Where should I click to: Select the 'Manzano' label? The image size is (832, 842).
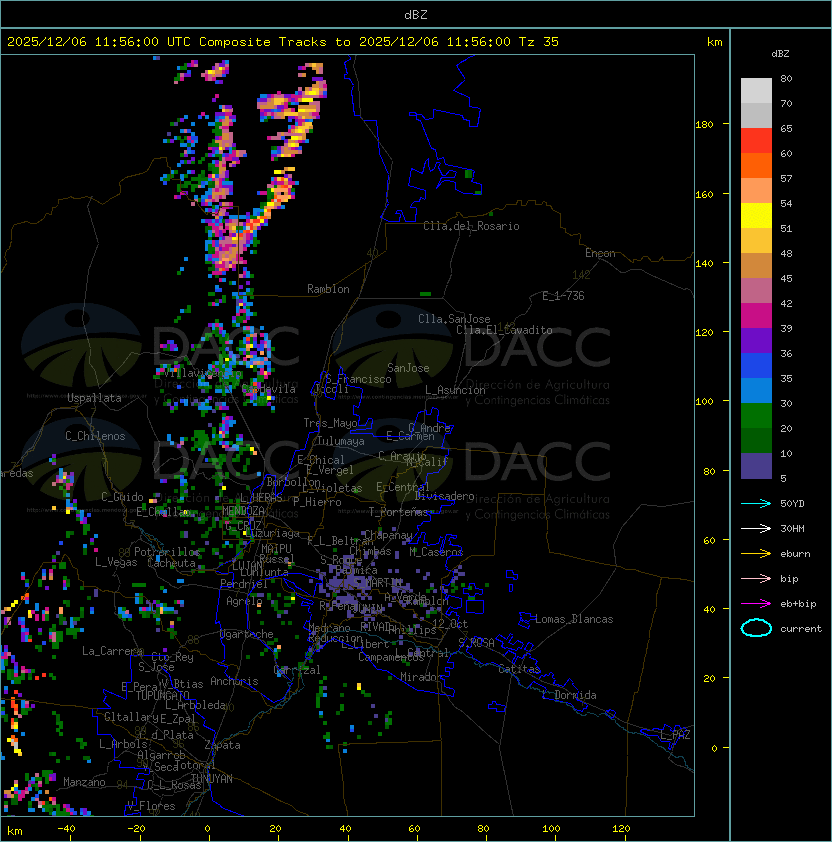tap(84, 782)
